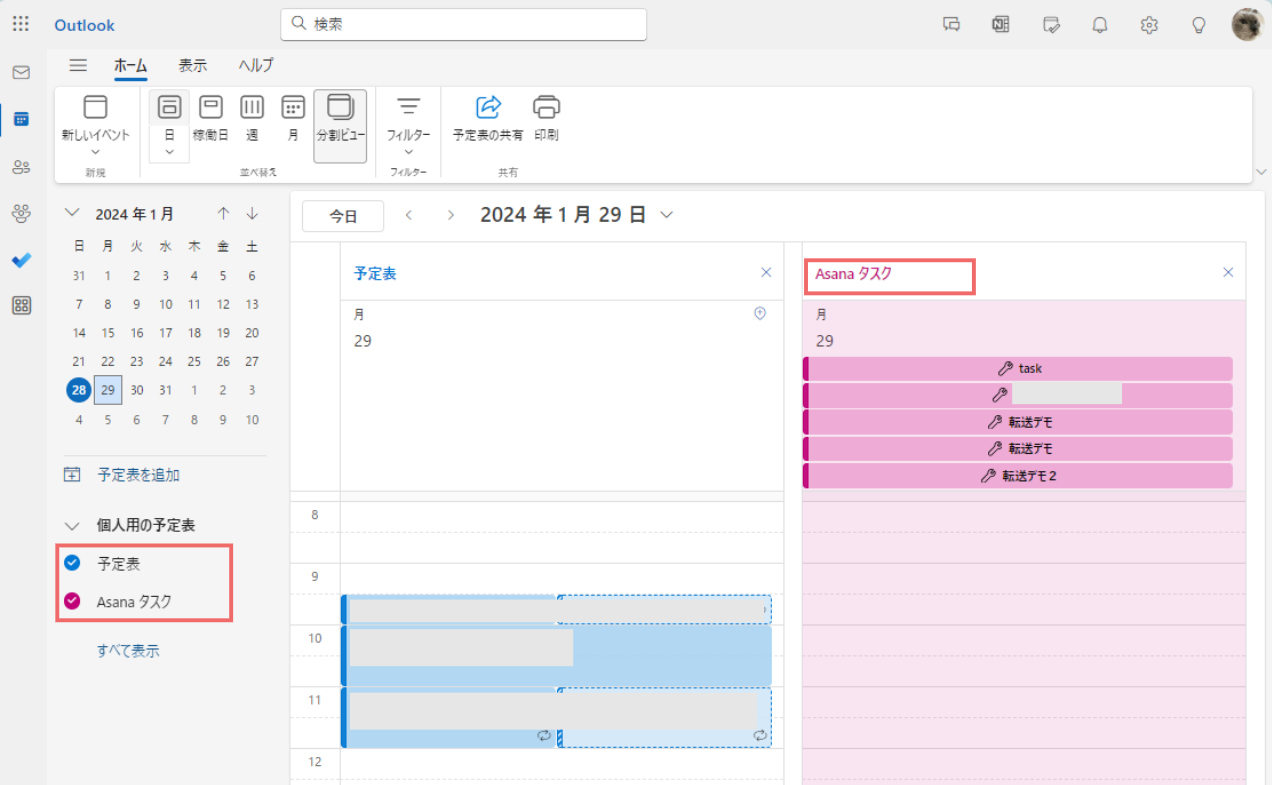Open To Do checkmark app
Screen dimensions: 1272x785
21,260
